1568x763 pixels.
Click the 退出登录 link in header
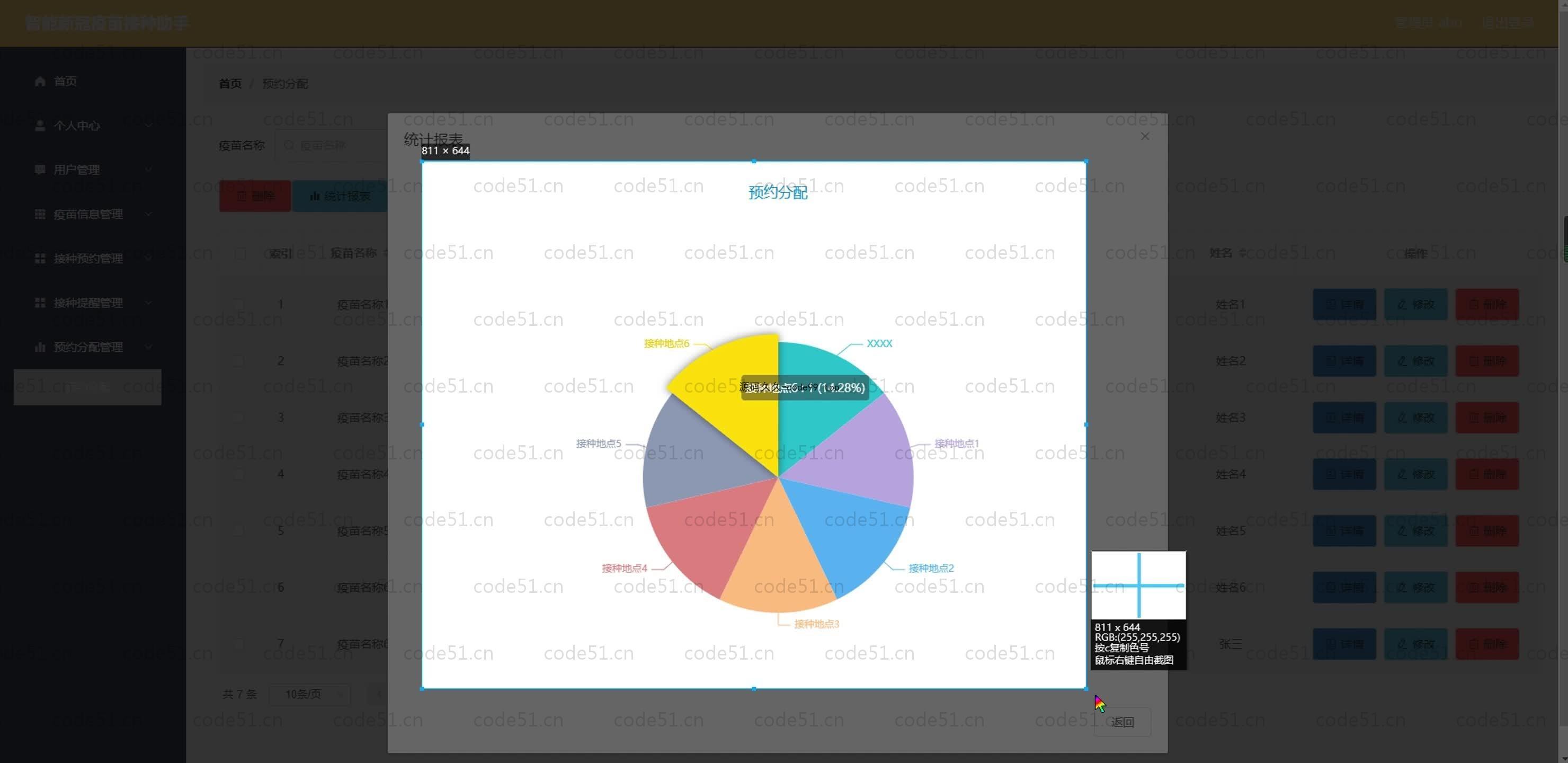click(x=1508, y=23)
